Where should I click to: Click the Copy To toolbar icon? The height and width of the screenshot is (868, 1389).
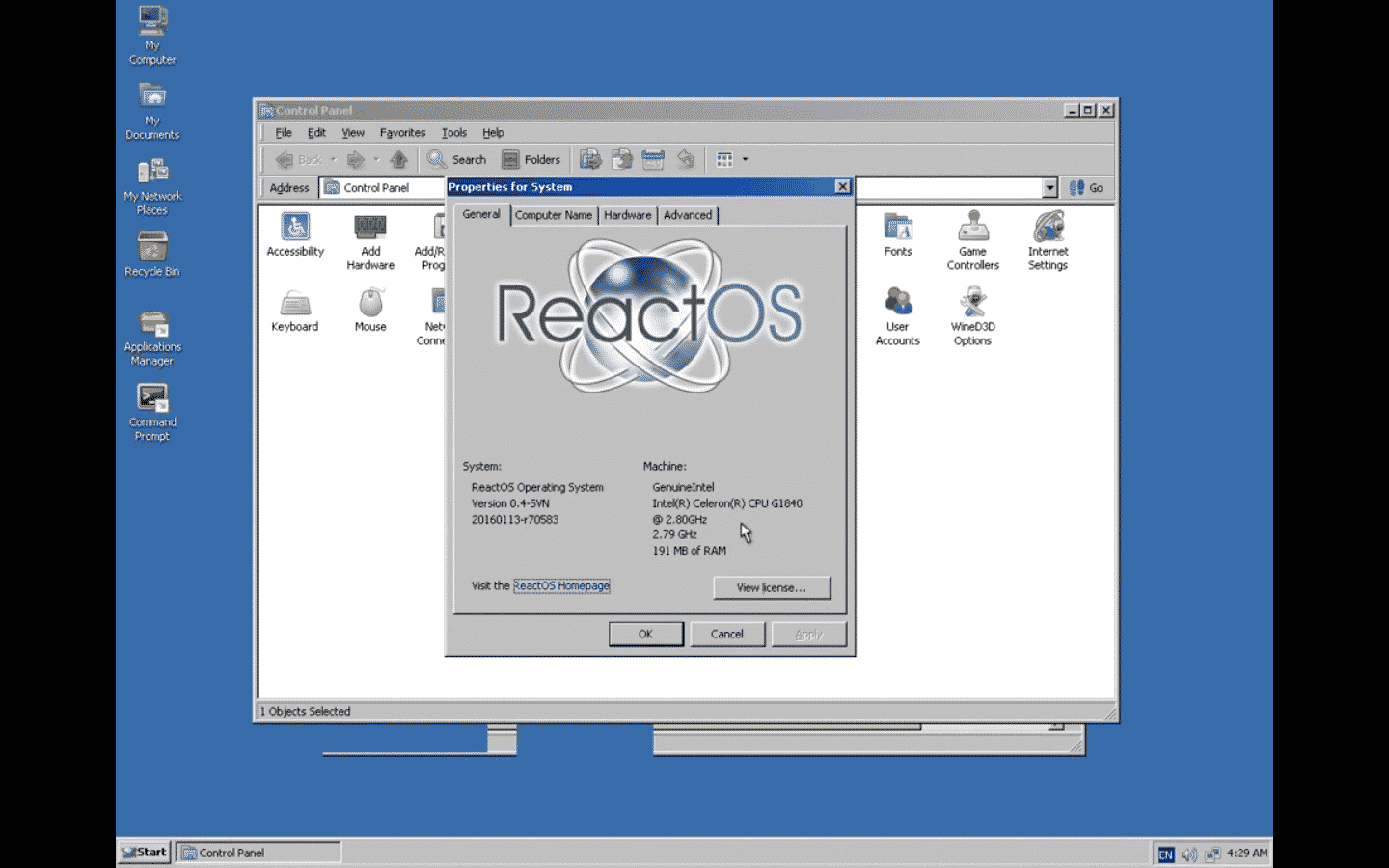pos(622,160)
